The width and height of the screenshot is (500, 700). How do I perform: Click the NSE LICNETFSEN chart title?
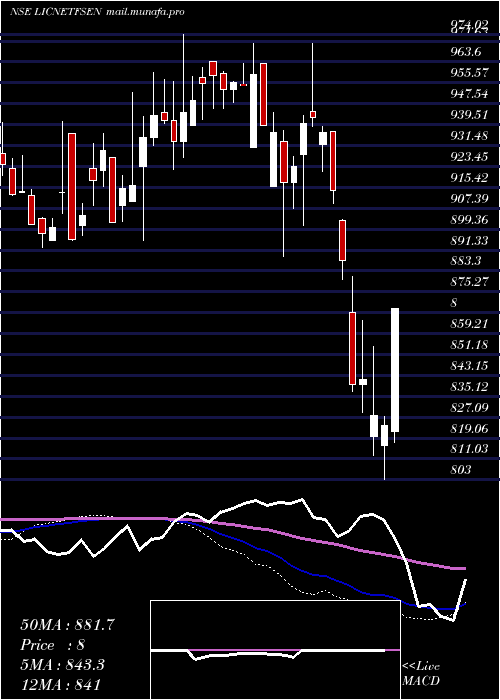(57, 12)
